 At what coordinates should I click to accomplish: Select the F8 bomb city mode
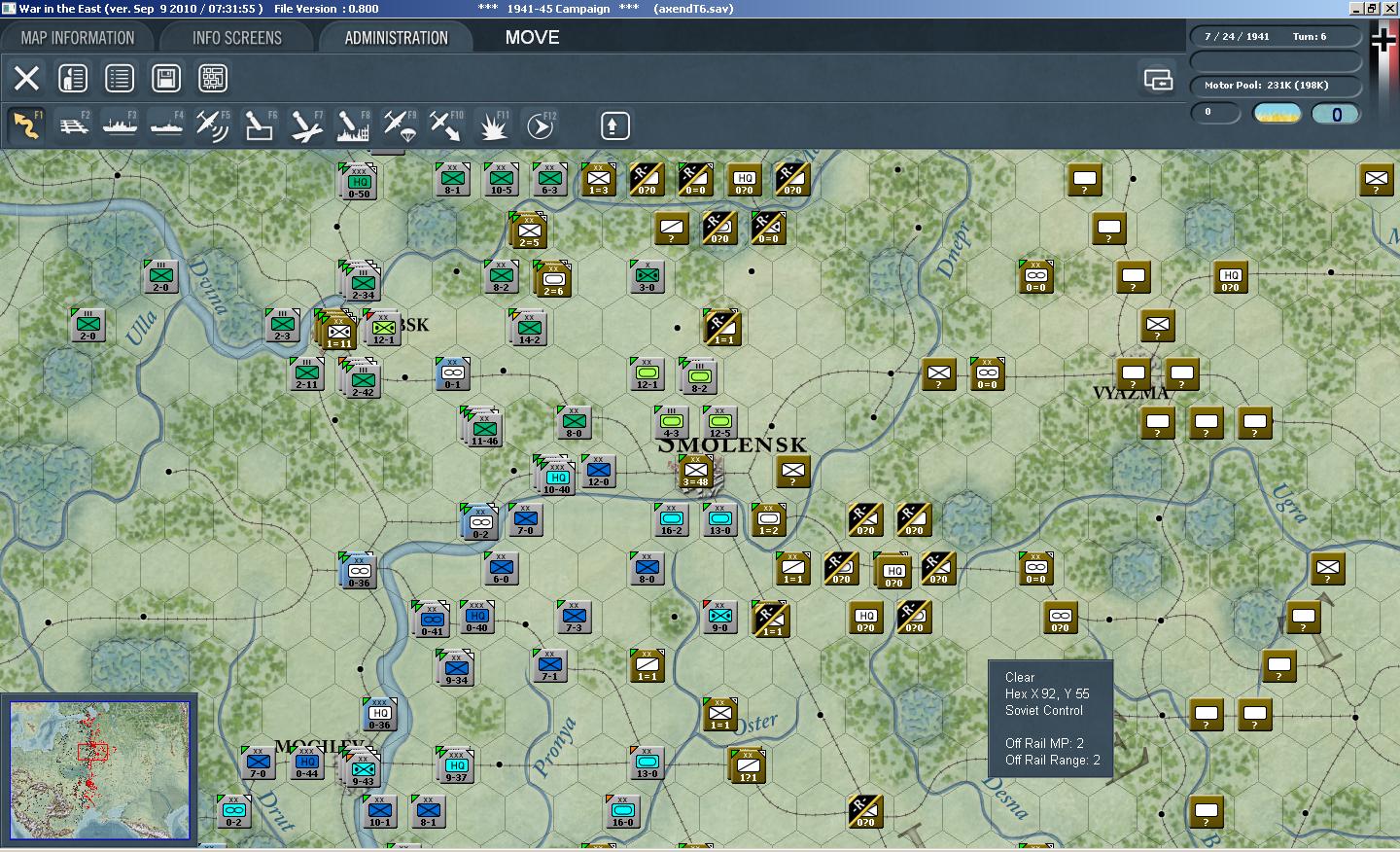click(353, 125)
